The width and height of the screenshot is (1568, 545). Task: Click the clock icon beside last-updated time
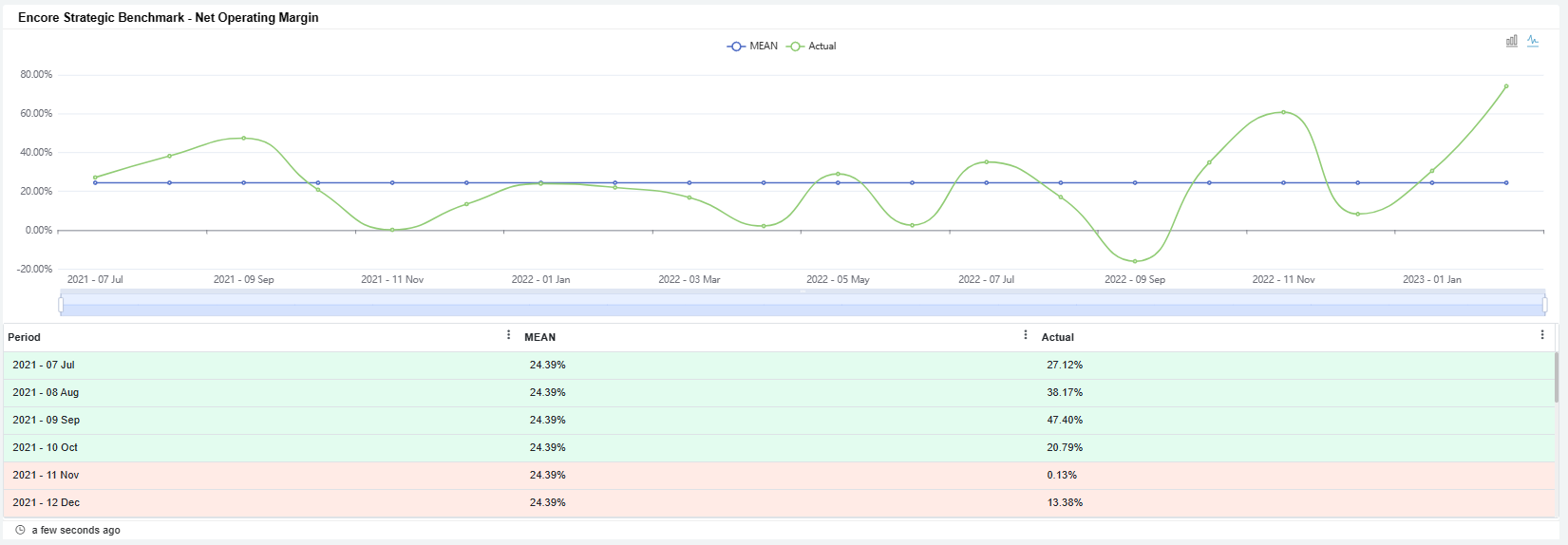pos(20,530)
